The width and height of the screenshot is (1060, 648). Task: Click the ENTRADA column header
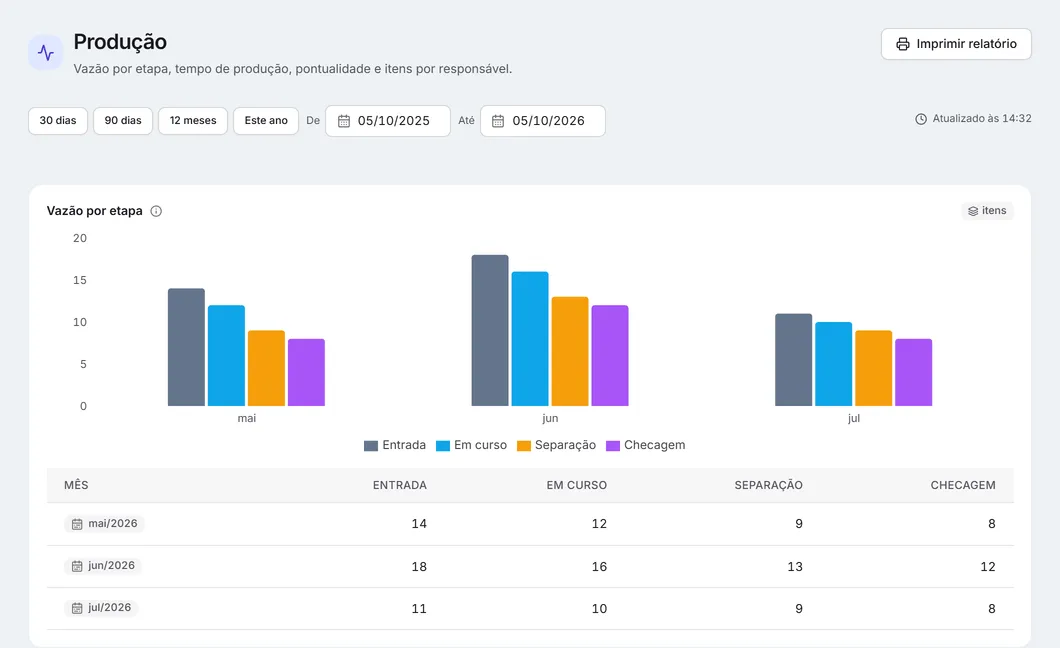click(x=400, y=485)
